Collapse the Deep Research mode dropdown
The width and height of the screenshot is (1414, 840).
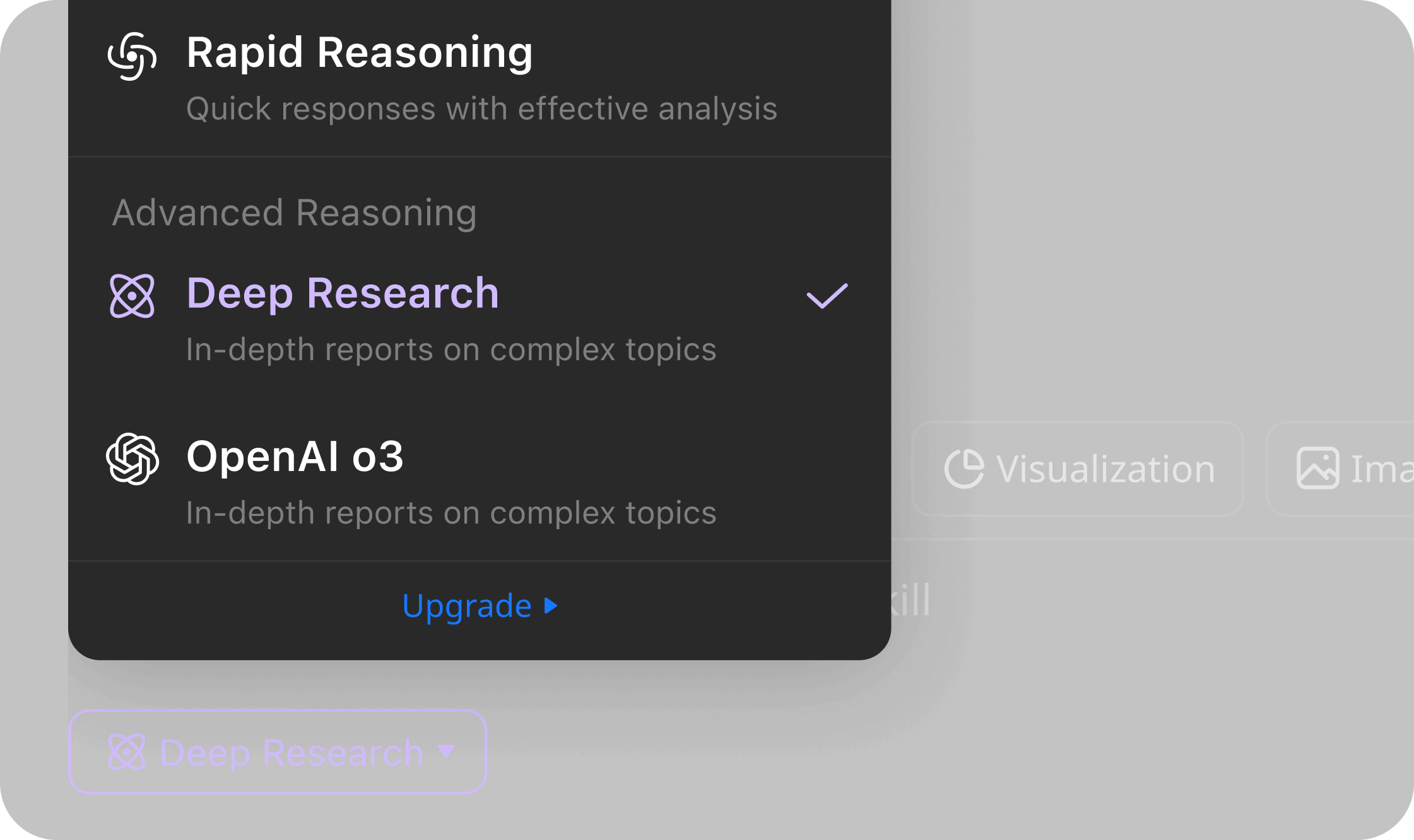(x=278, y=752)
